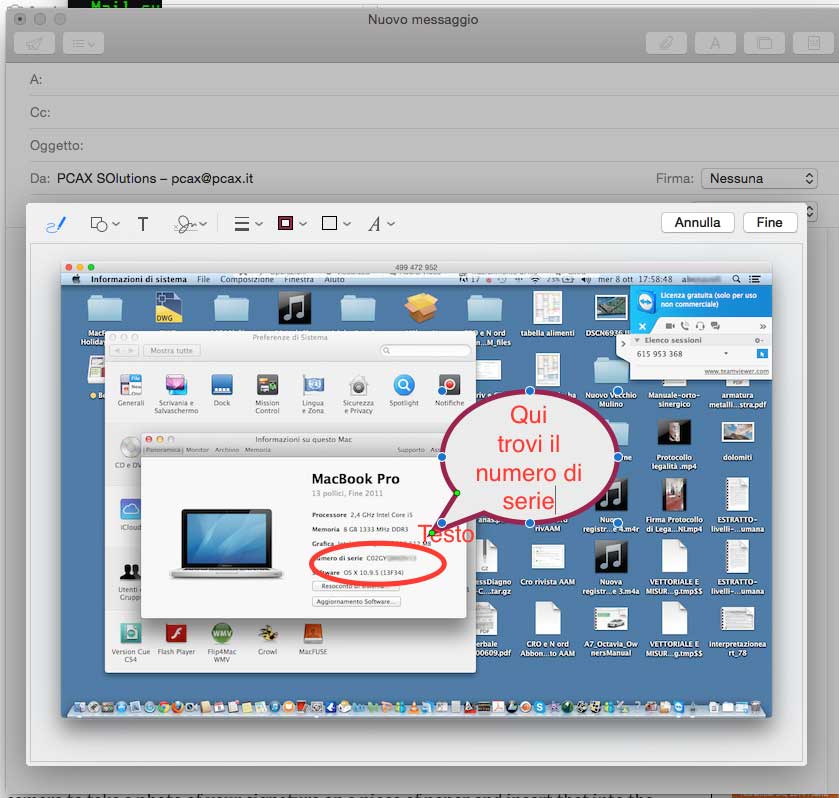Select the Text tool (T) in Markup
The height and width of the screenshot is (798, 839).
(143, 224)
